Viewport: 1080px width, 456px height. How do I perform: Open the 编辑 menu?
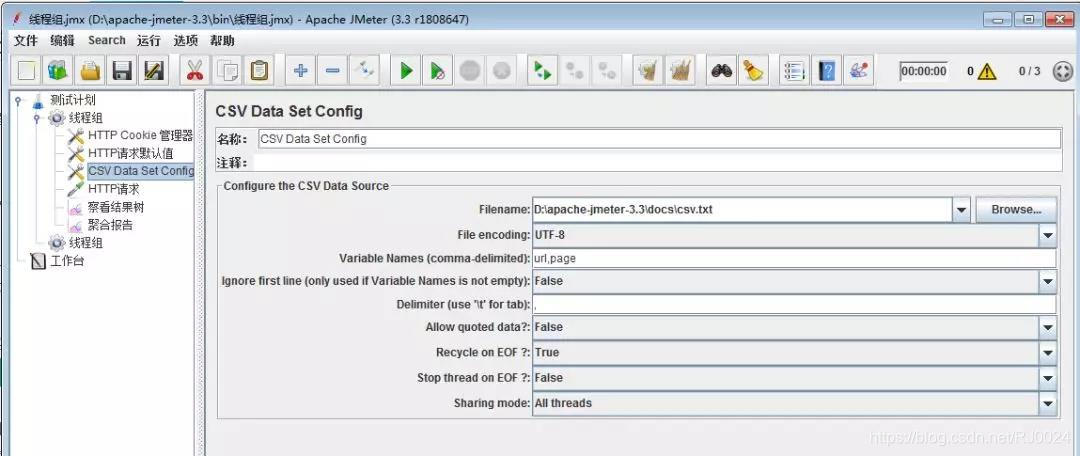pyautogui.click(x=62, y=41)
